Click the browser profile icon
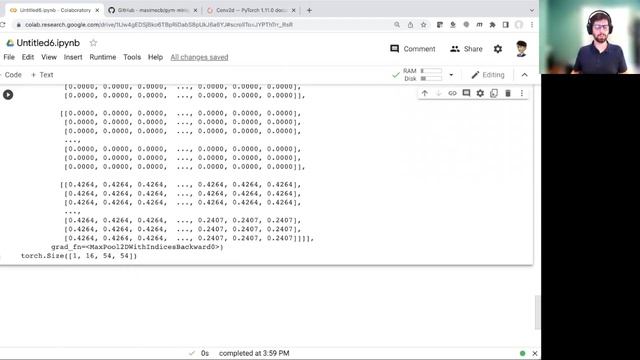 click(519, 25)
